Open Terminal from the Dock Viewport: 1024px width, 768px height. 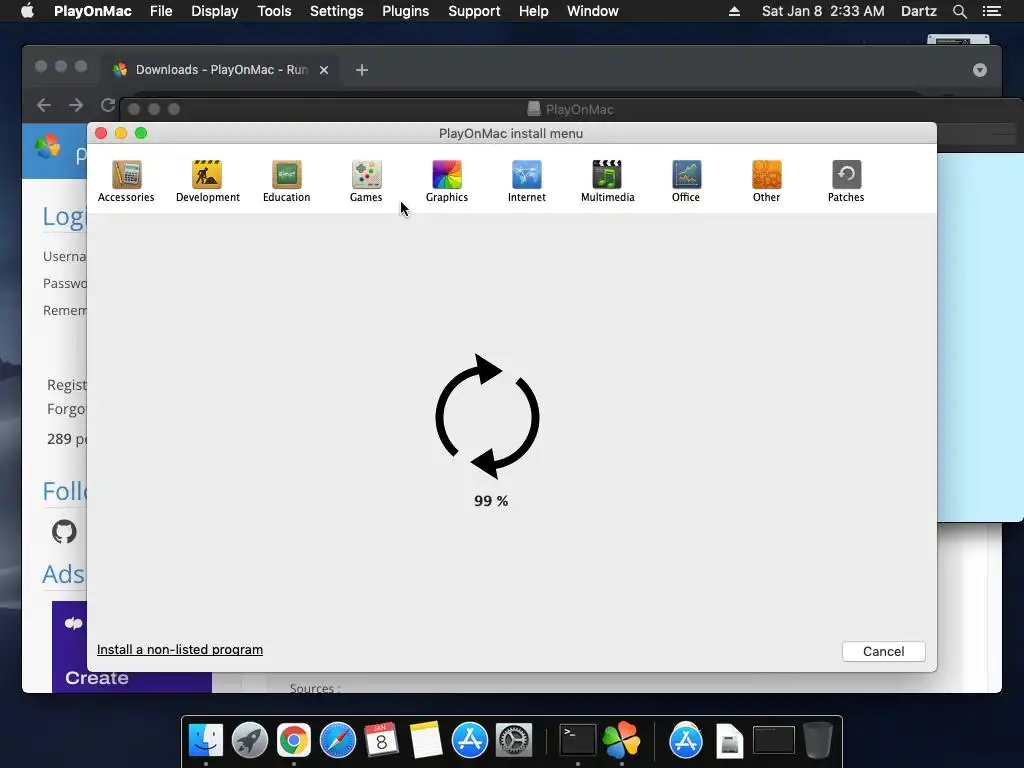pyautogui.click(x=578, y=741)
